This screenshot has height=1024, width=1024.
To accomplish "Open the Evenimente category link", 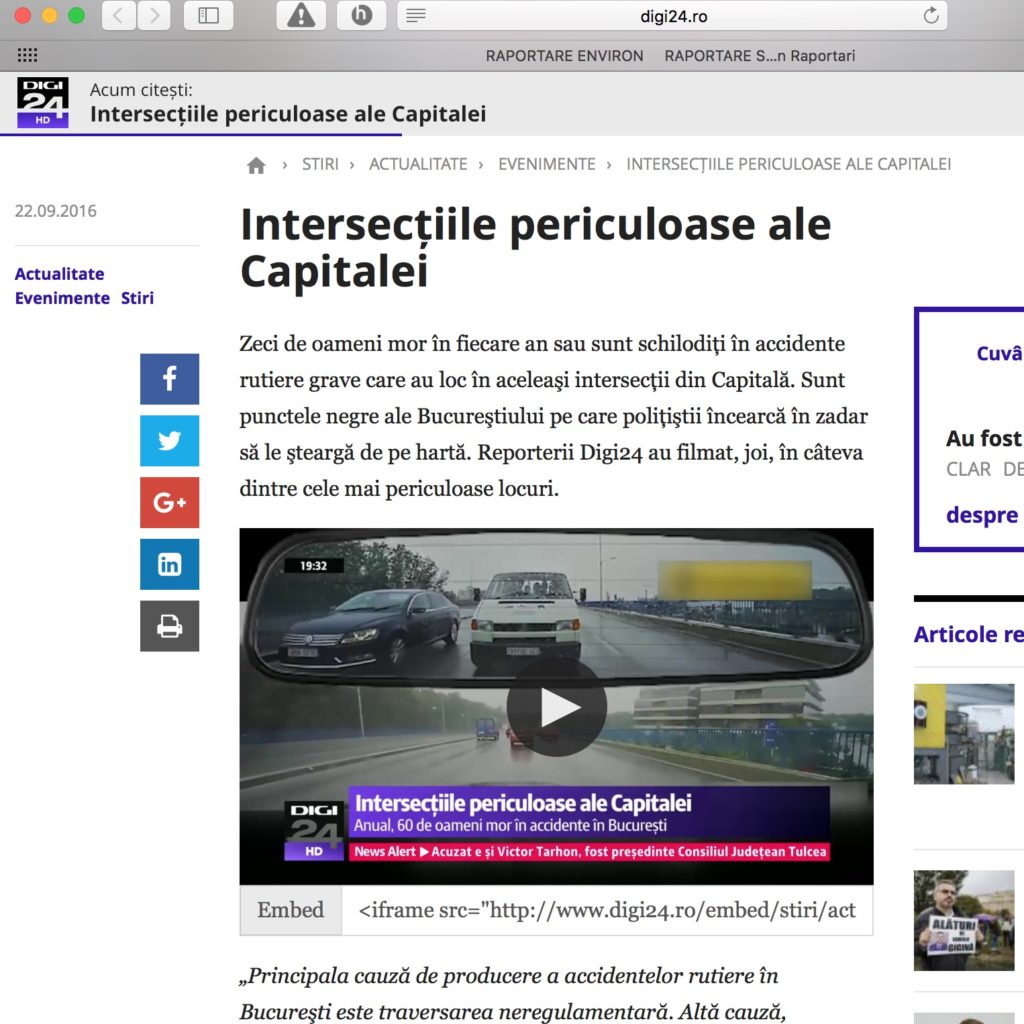I will pos(61,297).
